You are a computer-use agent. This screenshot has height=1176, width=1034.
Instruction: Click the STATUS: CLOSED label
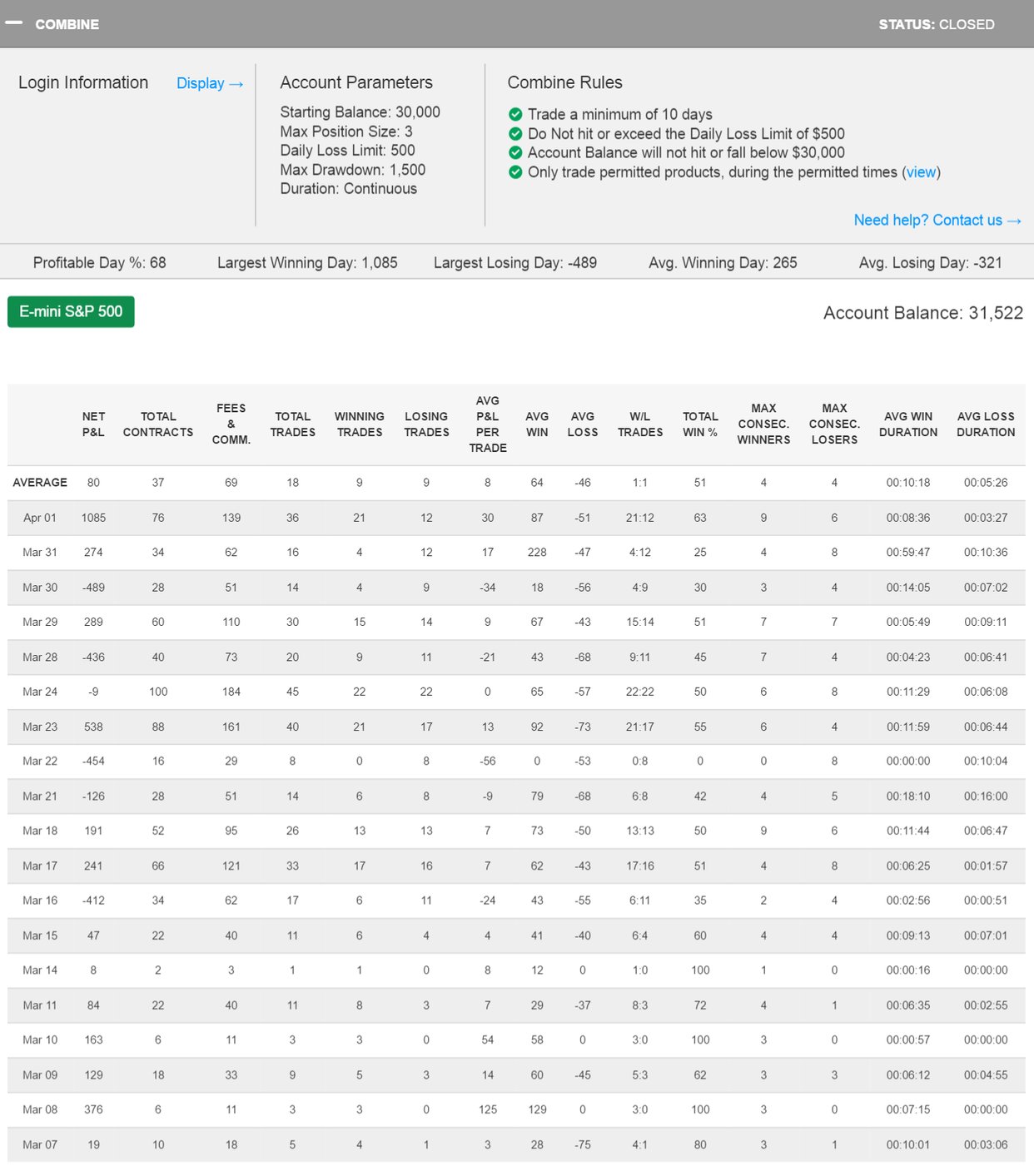tap(937, 24)
